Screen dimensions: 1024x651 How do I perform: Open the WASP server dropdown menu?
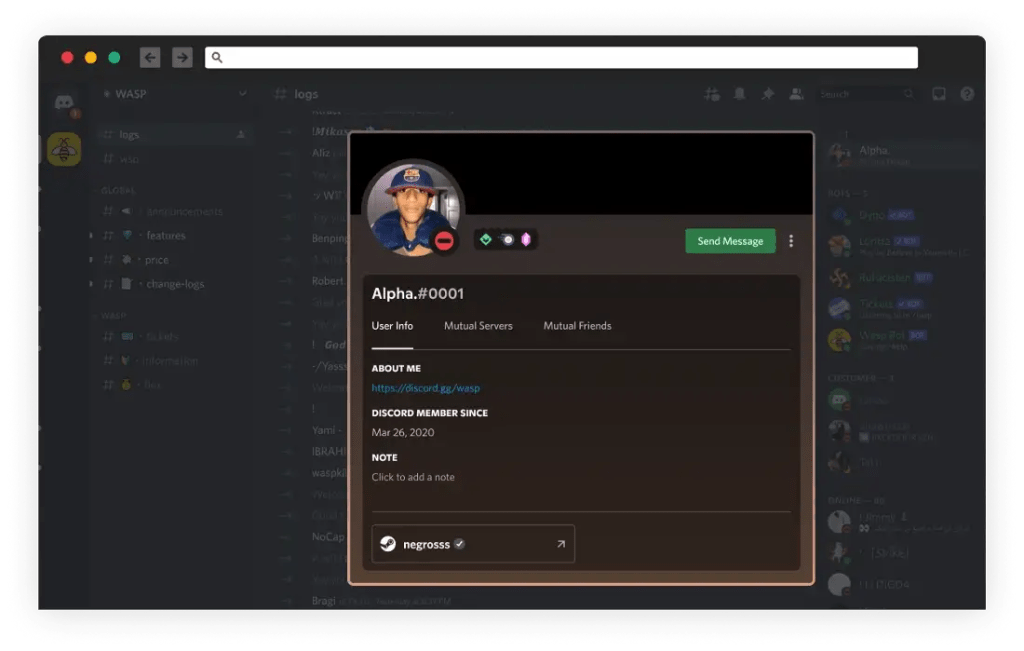(243, 93)
